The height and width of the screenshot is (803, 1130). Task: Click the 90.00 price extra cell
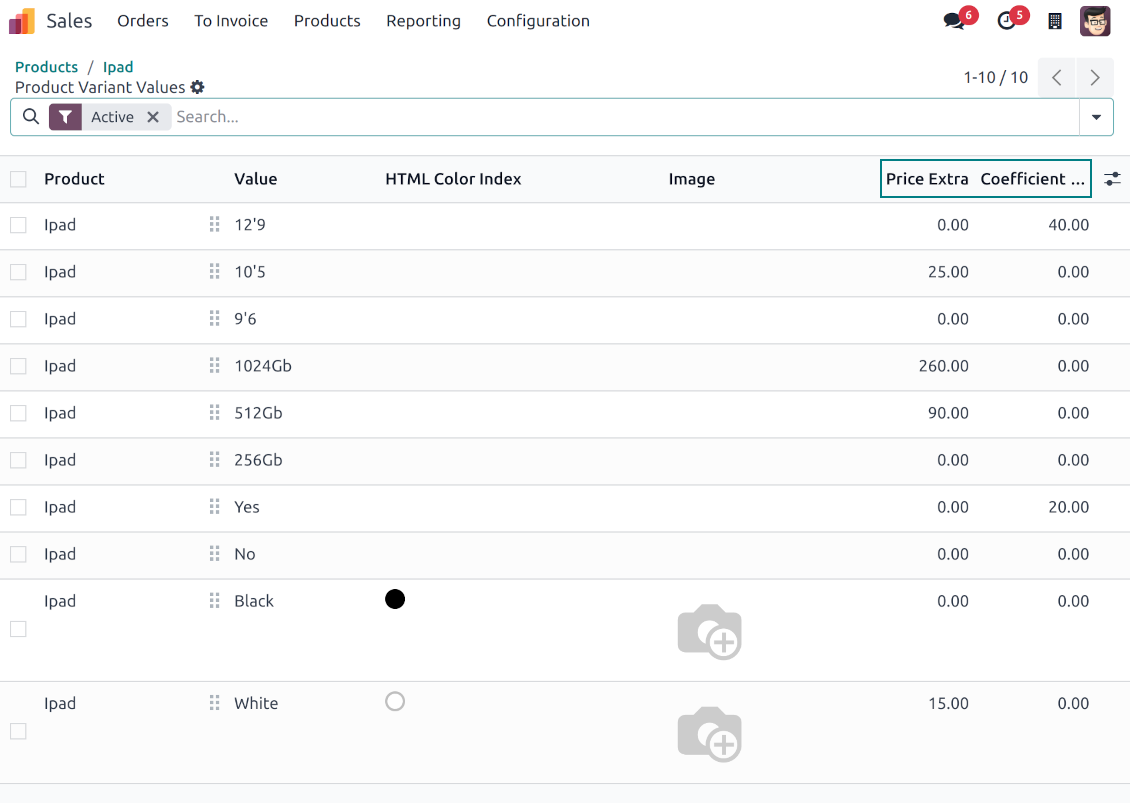[x=948, y=413]
